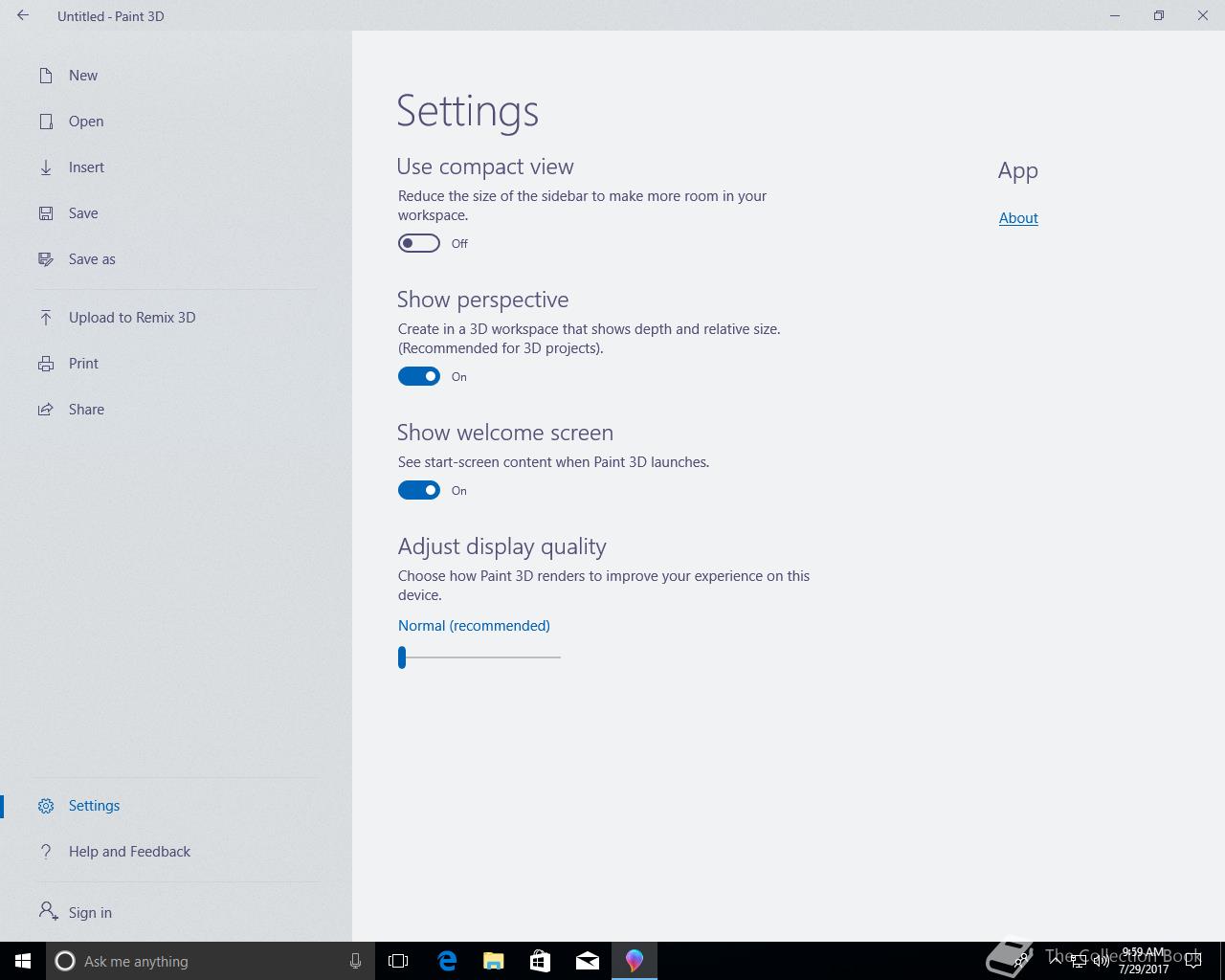Open Microsoft Store from taskbar
Screen dimensions: 1225x980
pyautogui.click(x=541, y=961)
